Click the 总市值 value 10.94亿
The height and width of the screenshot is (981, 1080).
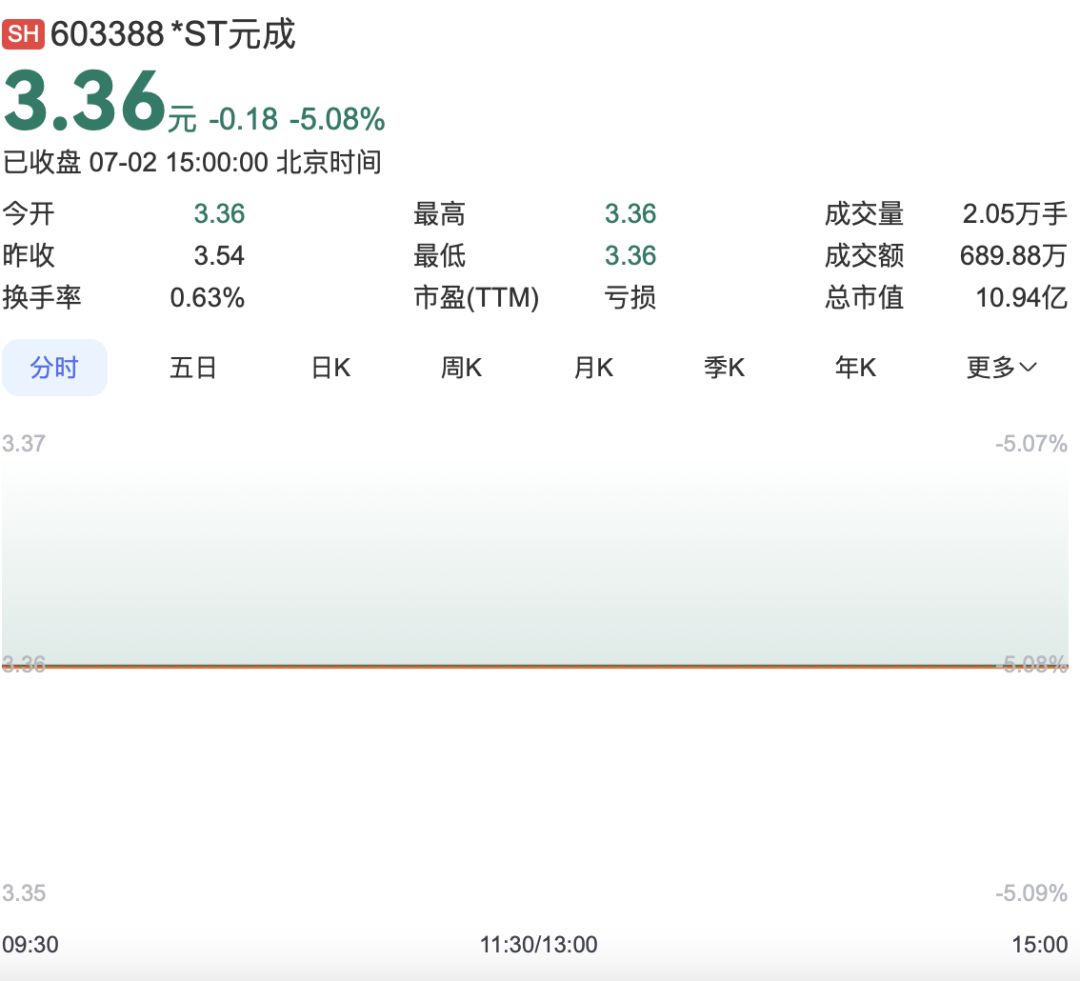(x=1018, y=297)
